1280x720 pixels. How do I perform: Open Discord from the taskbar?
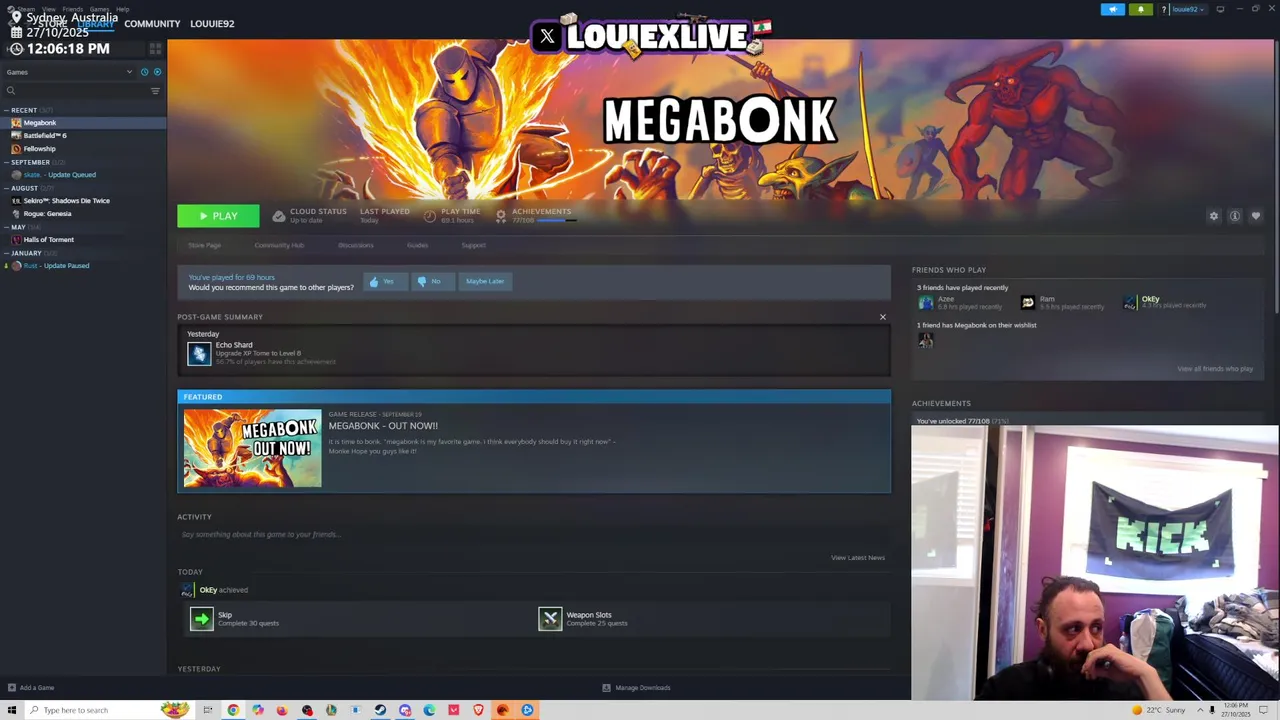click(x=405, y=710)
